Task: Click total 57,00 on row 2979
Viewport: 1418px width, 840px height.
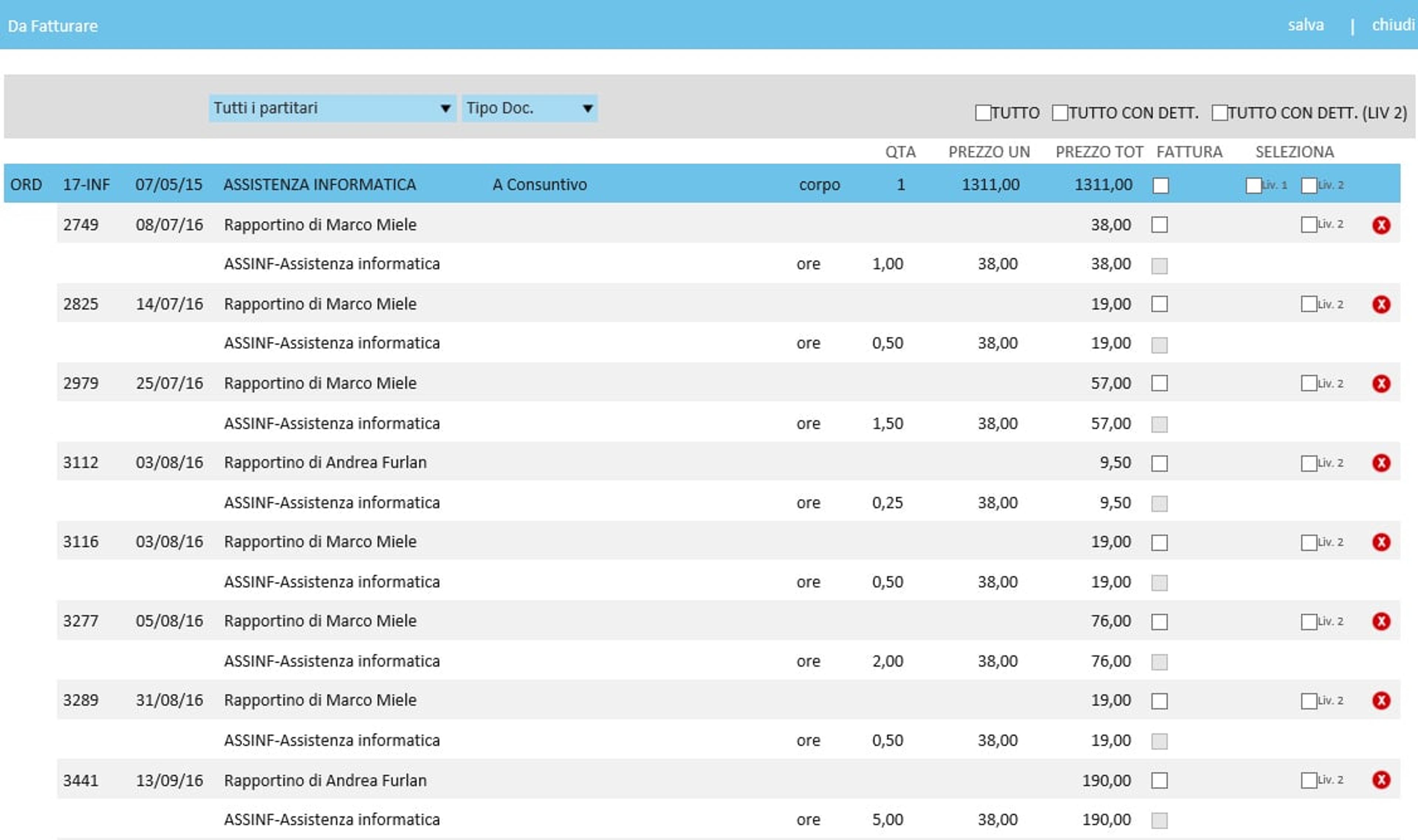Action: click(x=1111, y=383)
